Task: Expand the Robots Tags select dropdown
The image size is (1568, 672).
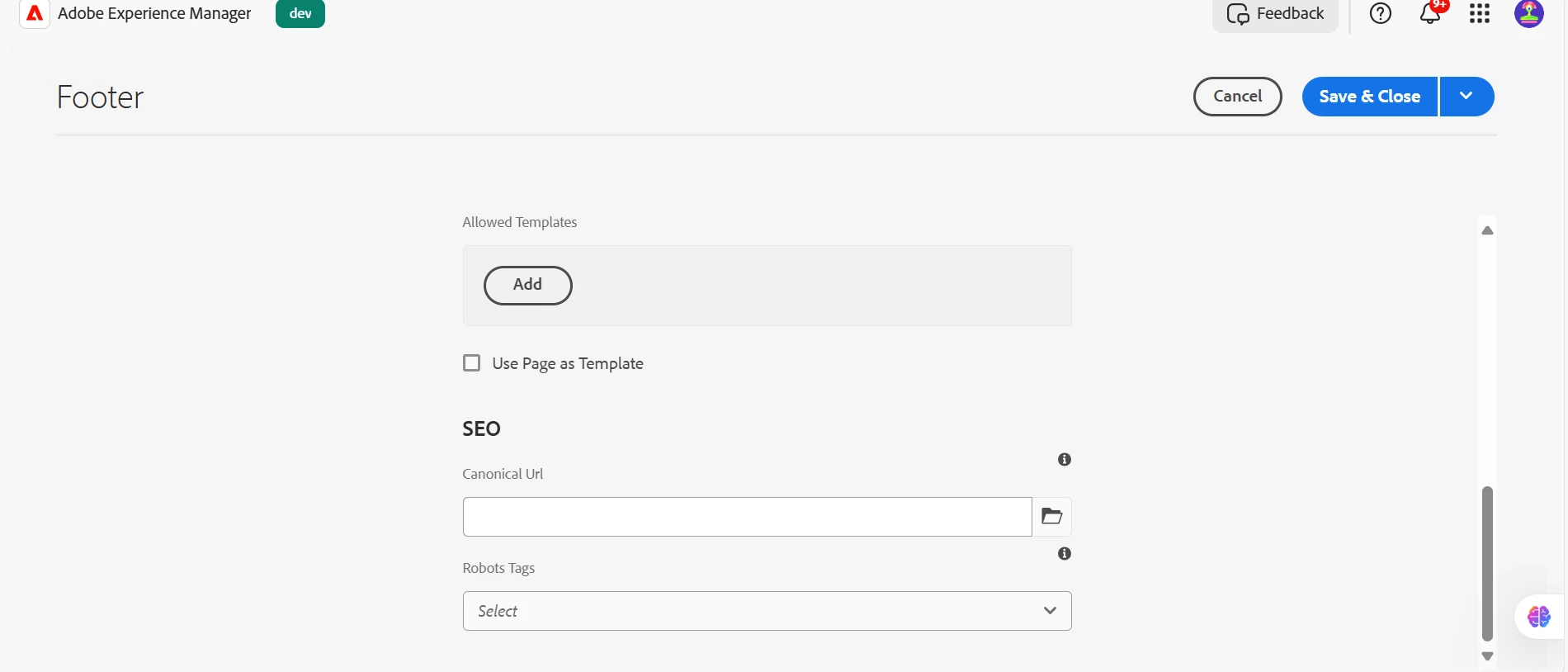Action: [767, 611]
